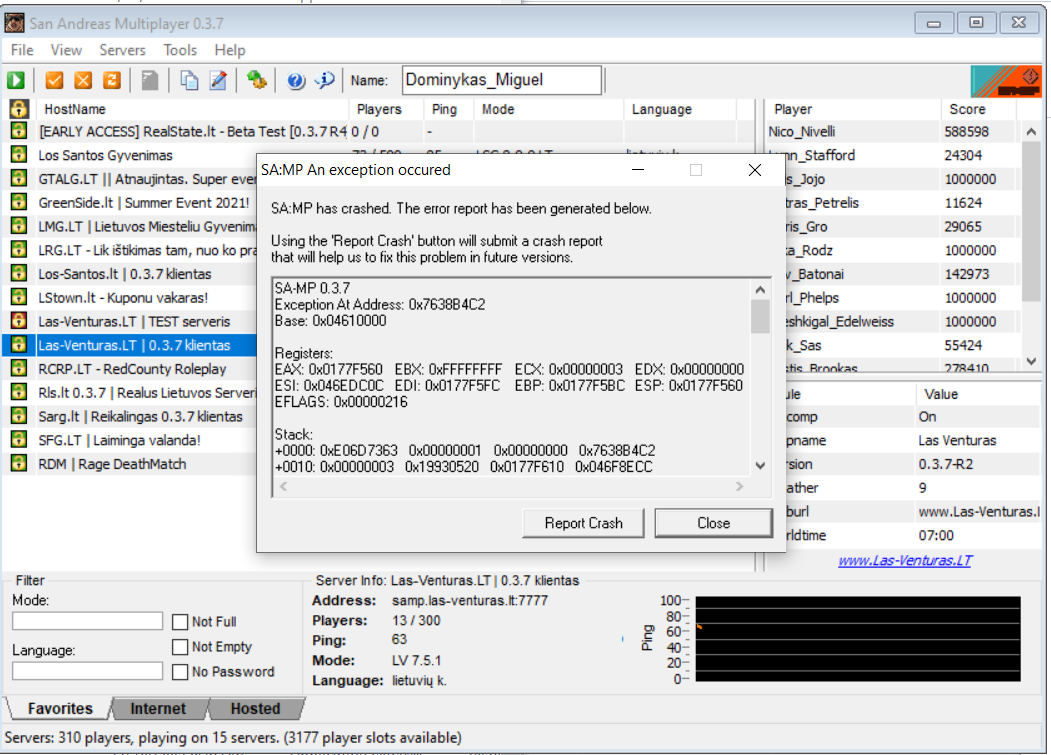1051x755 pixels.
Task: Click the edit properties pencil icon
Action: [x=219, y=80]
